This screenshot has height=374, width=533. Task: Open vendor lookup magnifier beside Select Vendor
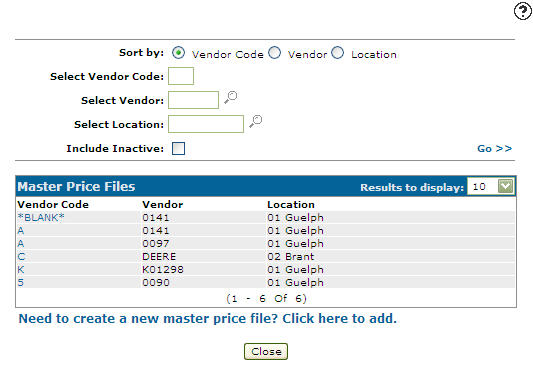(230, 98)
